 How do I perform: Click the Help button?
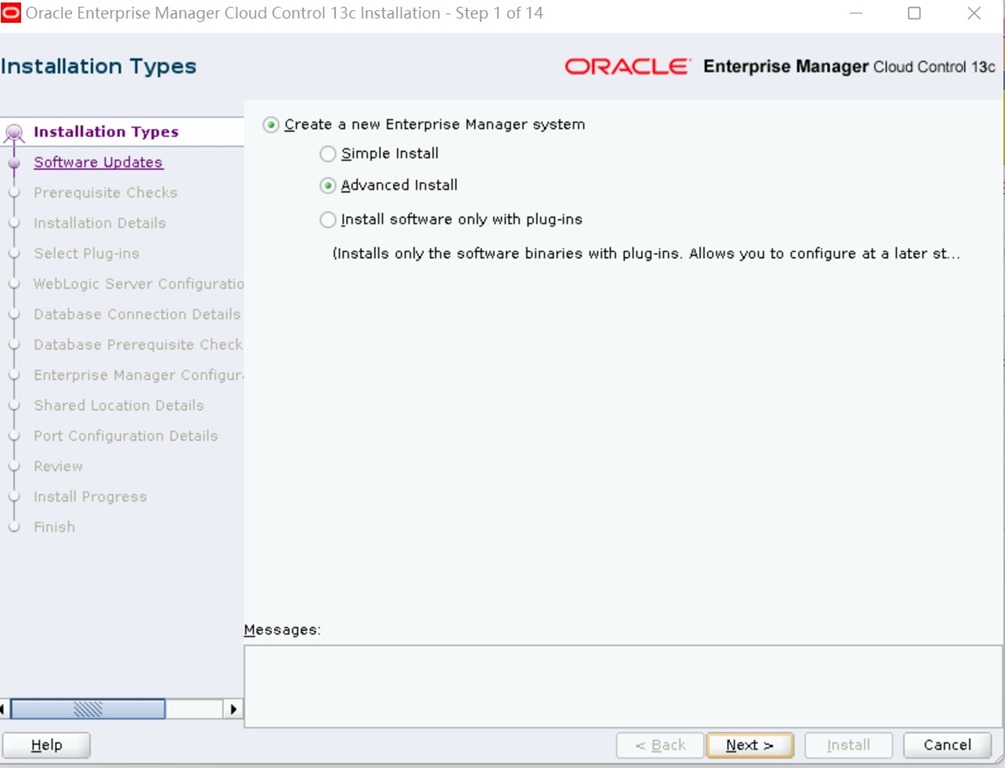click(46, 745)
